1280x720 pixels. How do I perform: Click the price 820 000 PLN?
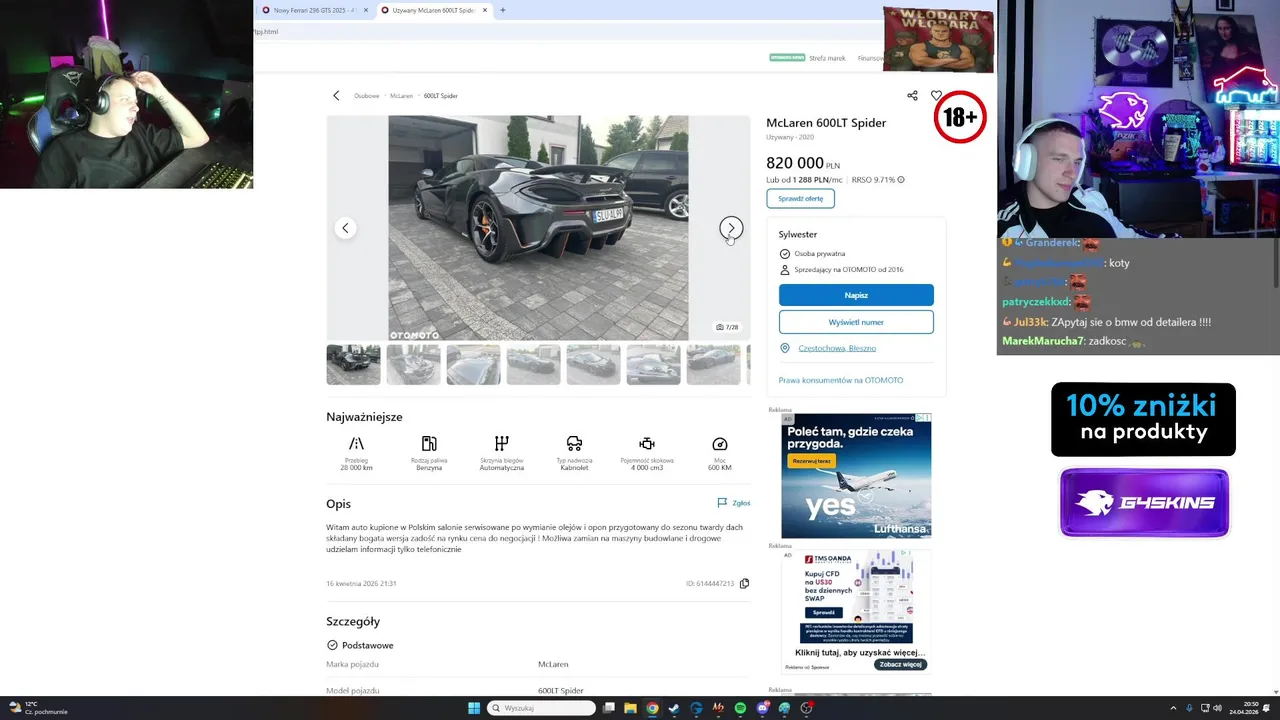(803, 163)
